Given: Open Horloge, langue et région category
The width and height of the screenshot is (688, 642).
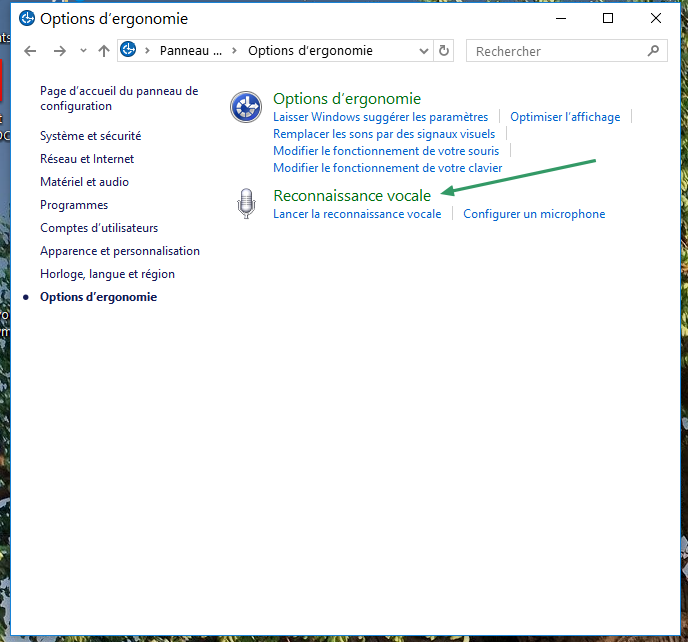Looking at the screenshot, I should 107,274.
